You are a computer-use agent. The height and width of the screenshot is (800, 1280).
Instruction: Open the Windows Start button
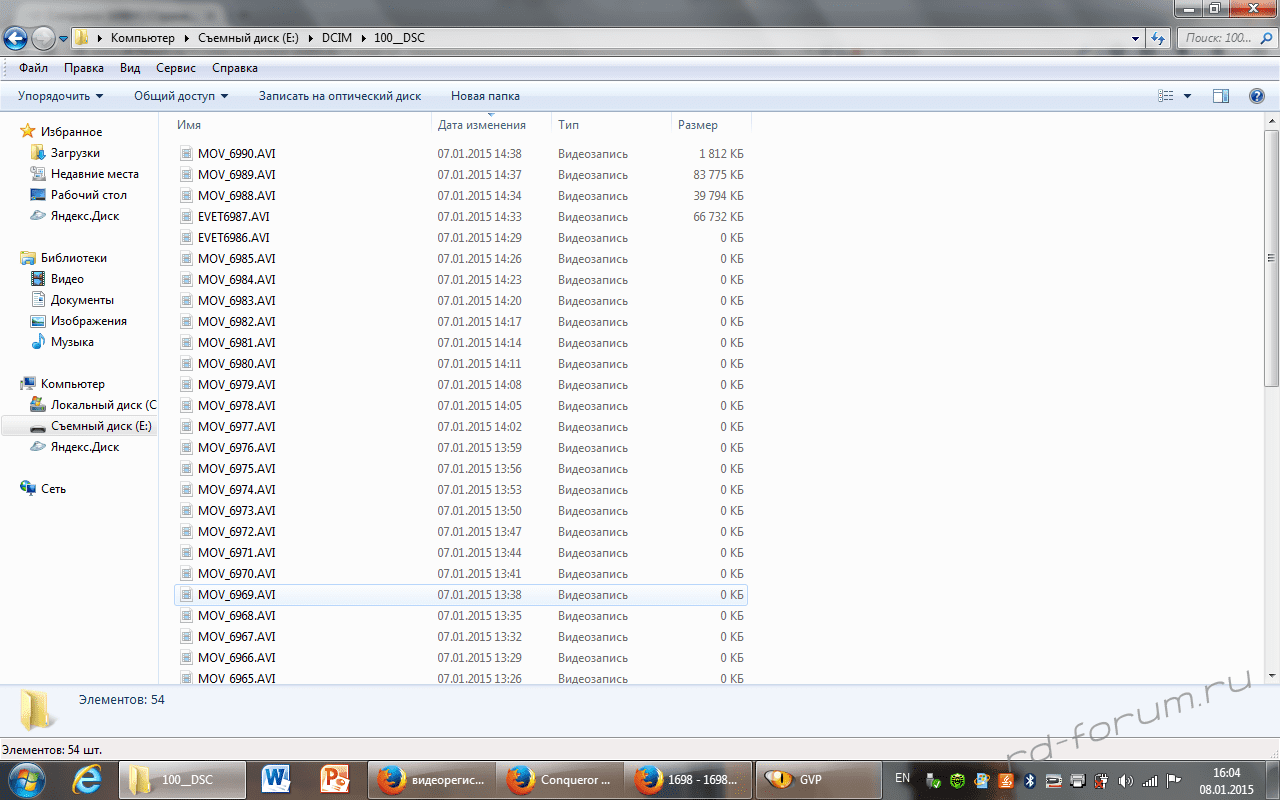(27, 779)
